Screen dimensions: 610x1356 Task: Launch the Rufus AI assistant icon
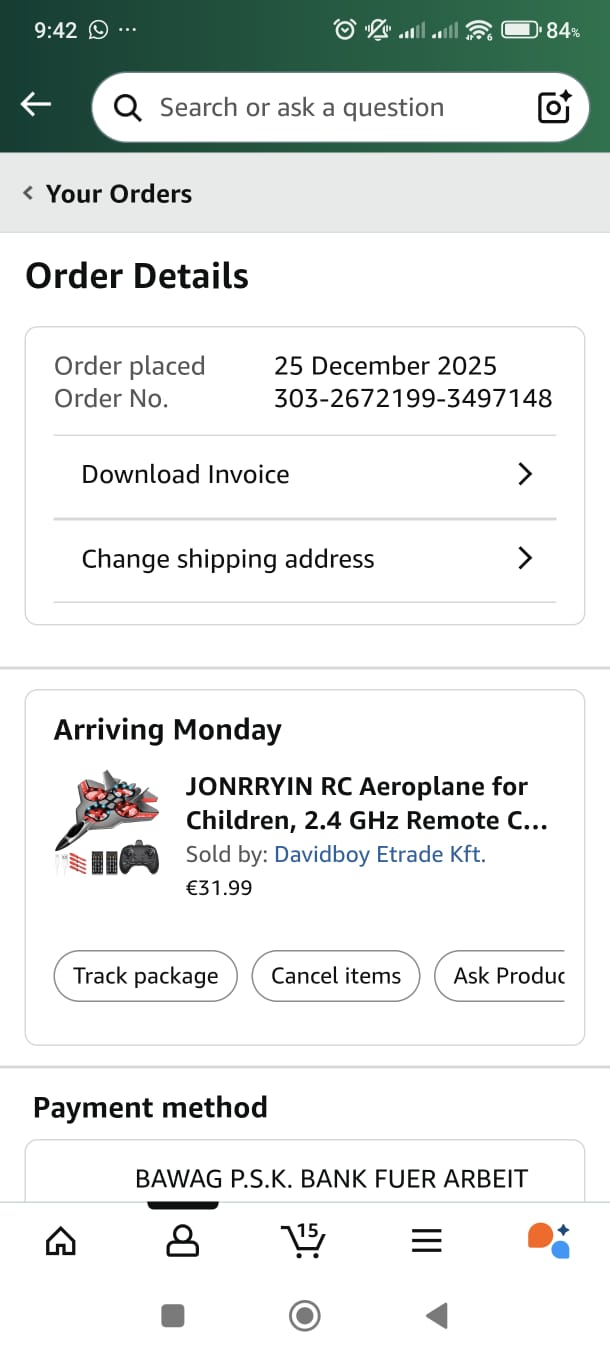tap(548, 1240)
